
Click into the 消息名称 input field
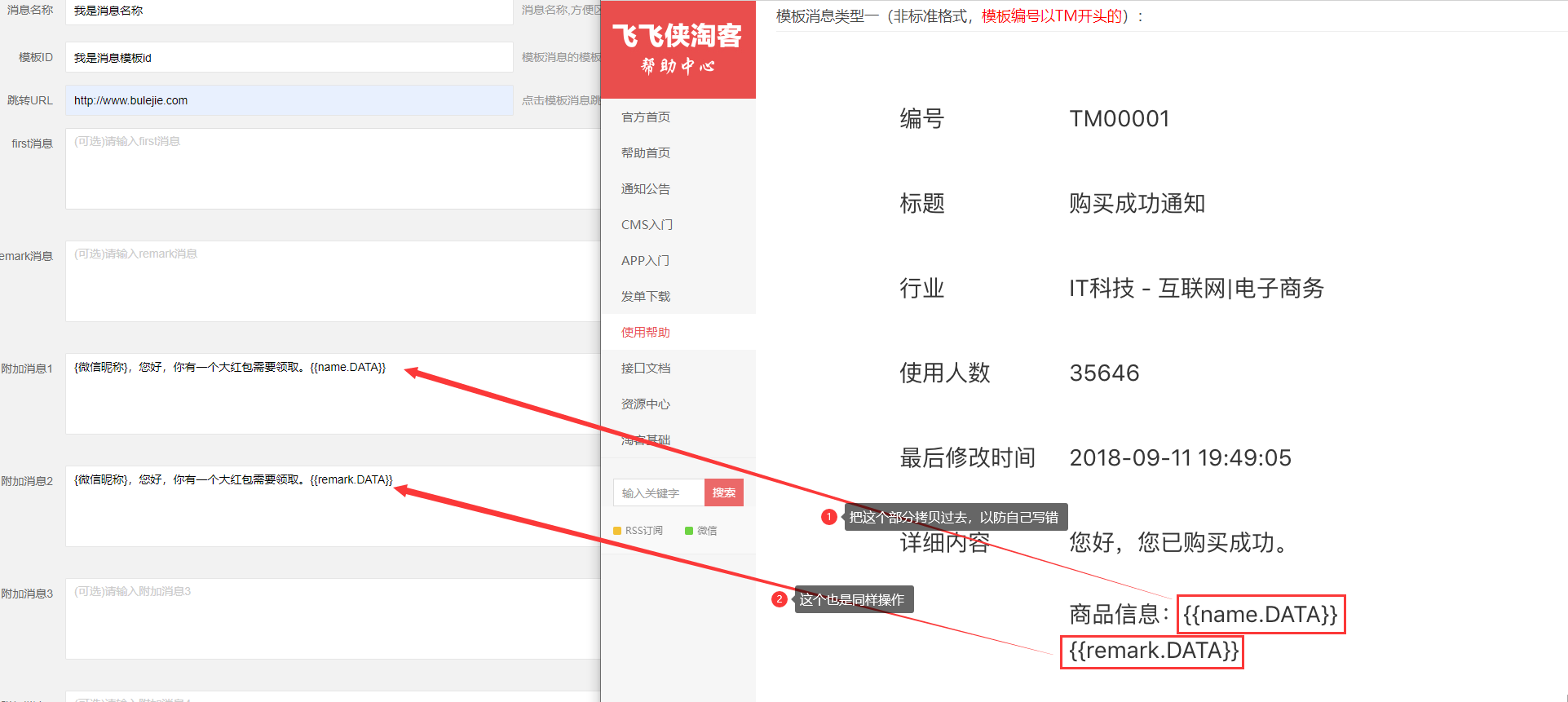click(x=289, y=11)
